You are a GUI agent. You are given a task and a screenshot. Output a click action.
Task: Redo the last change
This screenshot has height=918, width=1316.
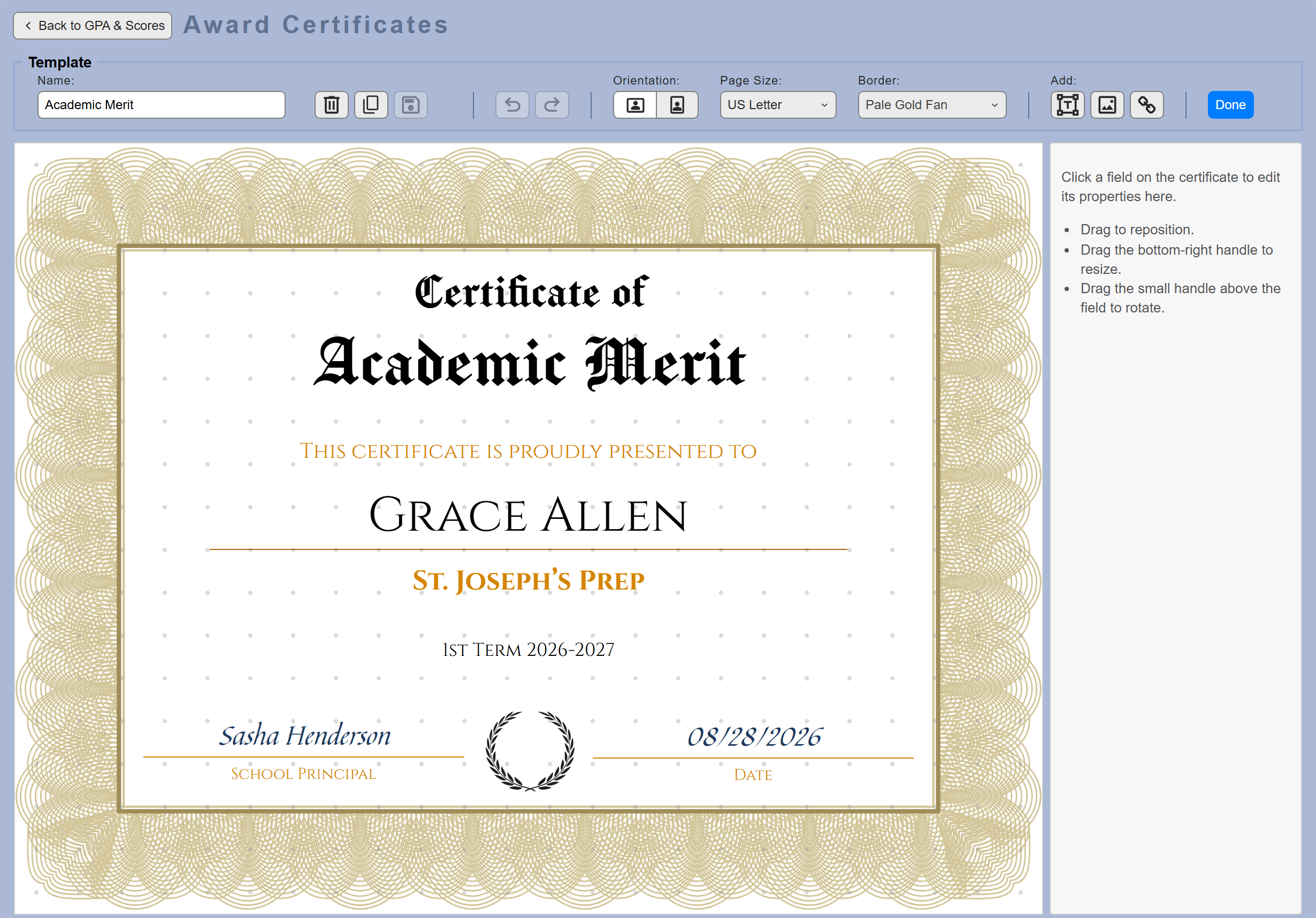(x=552, y=105)
